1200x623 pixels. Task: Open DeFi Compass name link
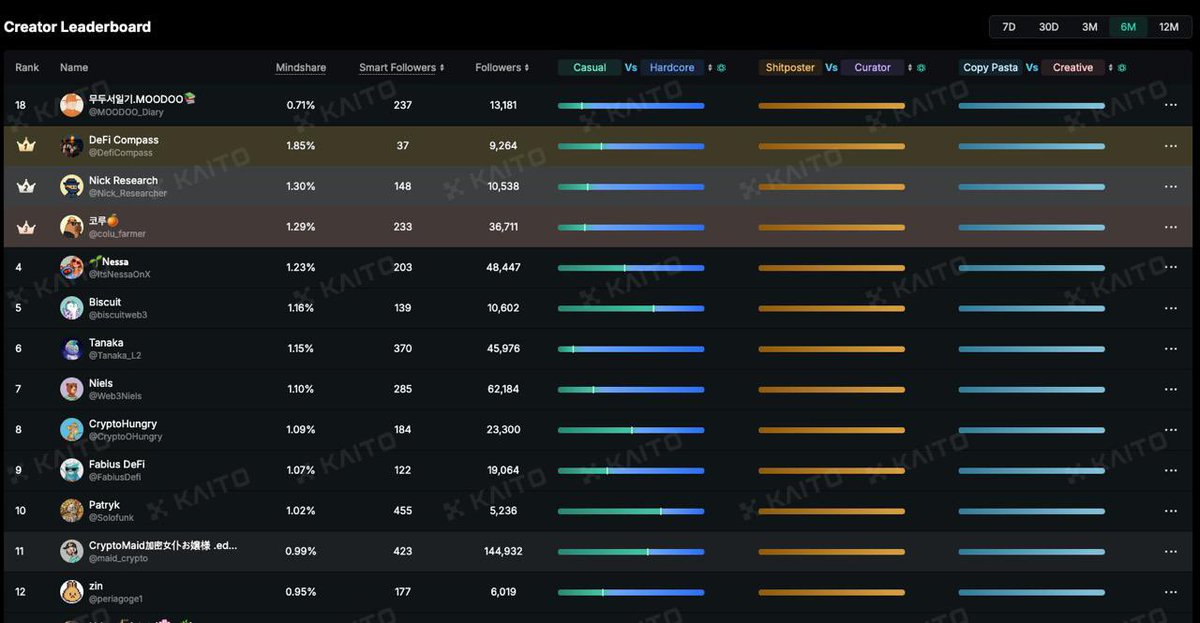tap(123, 140)
